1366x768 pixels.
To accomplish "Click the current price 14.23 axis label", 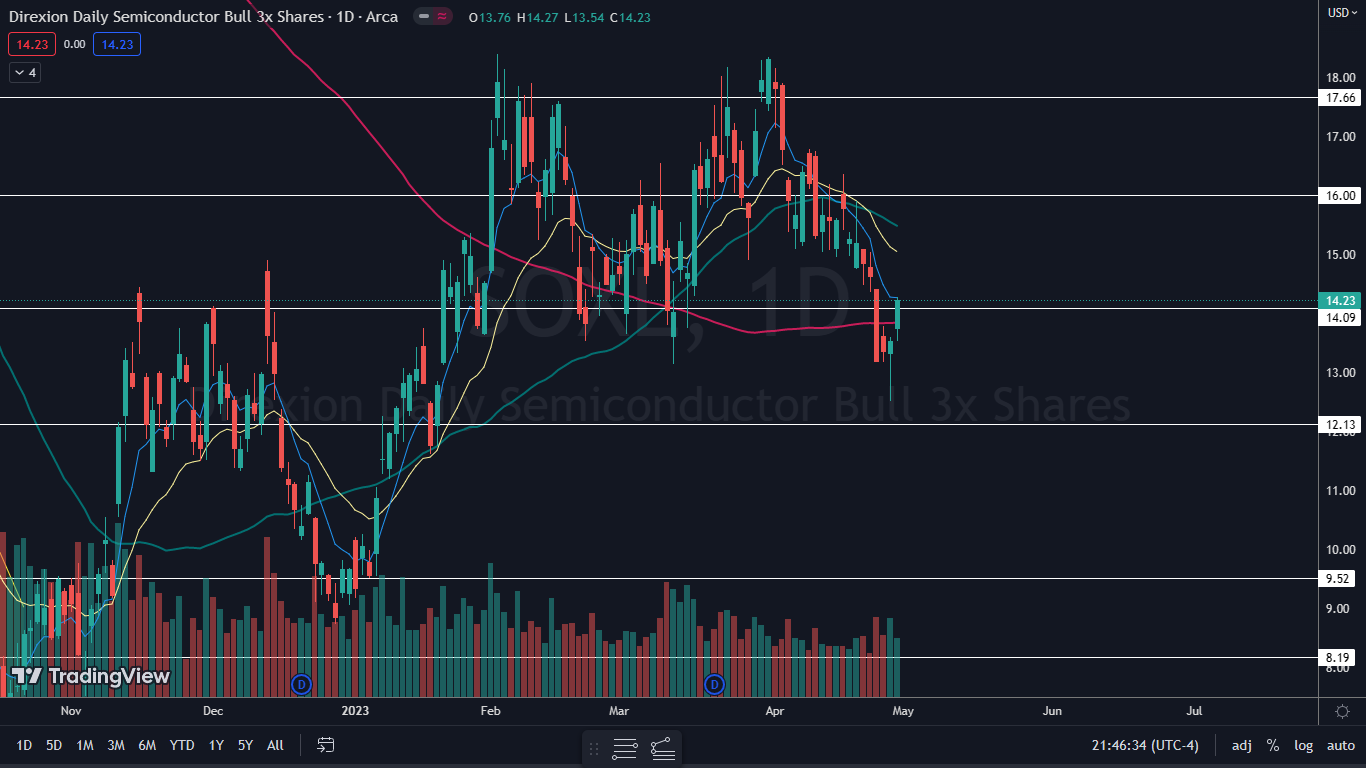I will pos(1340,301).
